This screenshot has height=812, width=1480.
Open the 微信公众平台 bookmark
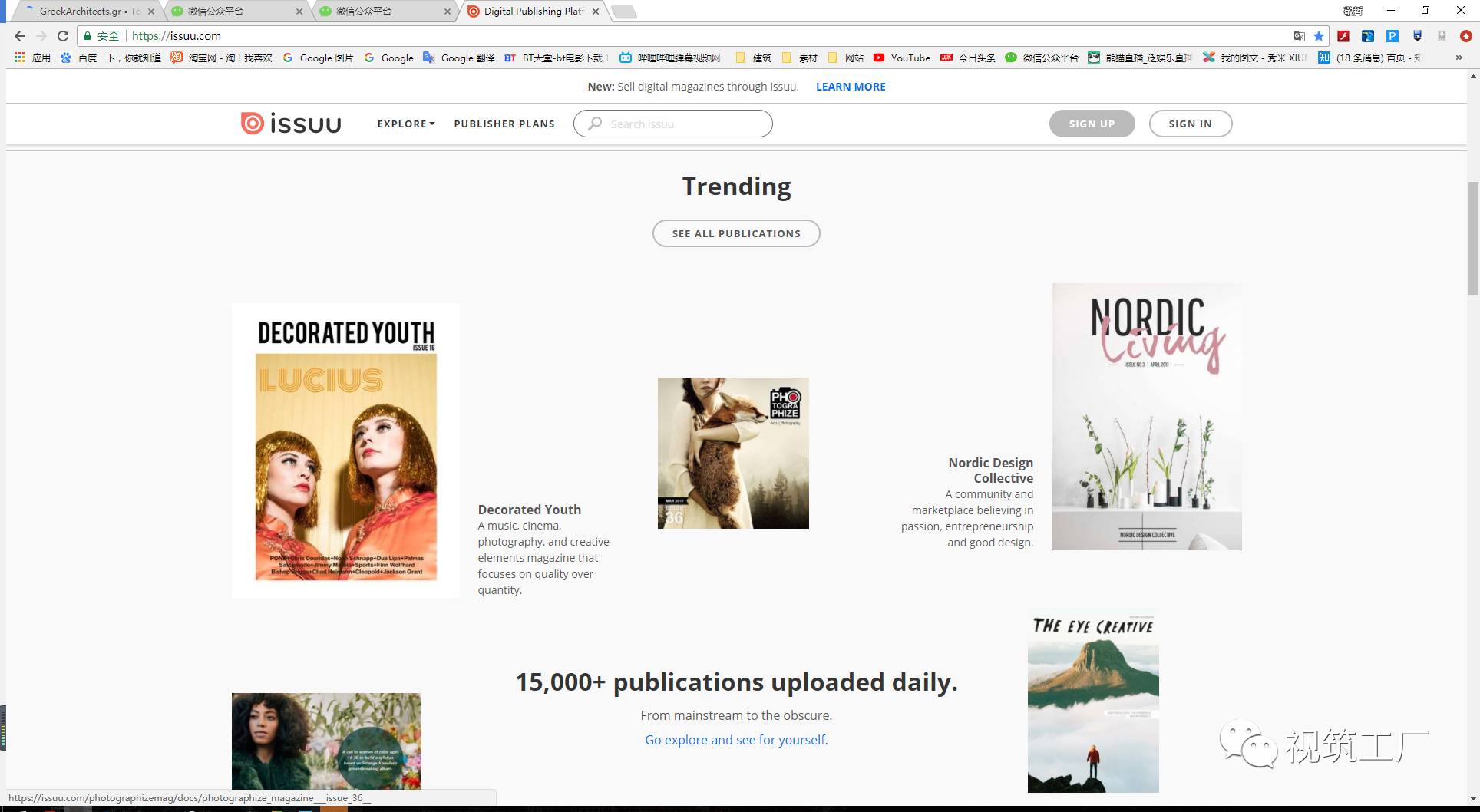click(x=1042, y=58)
